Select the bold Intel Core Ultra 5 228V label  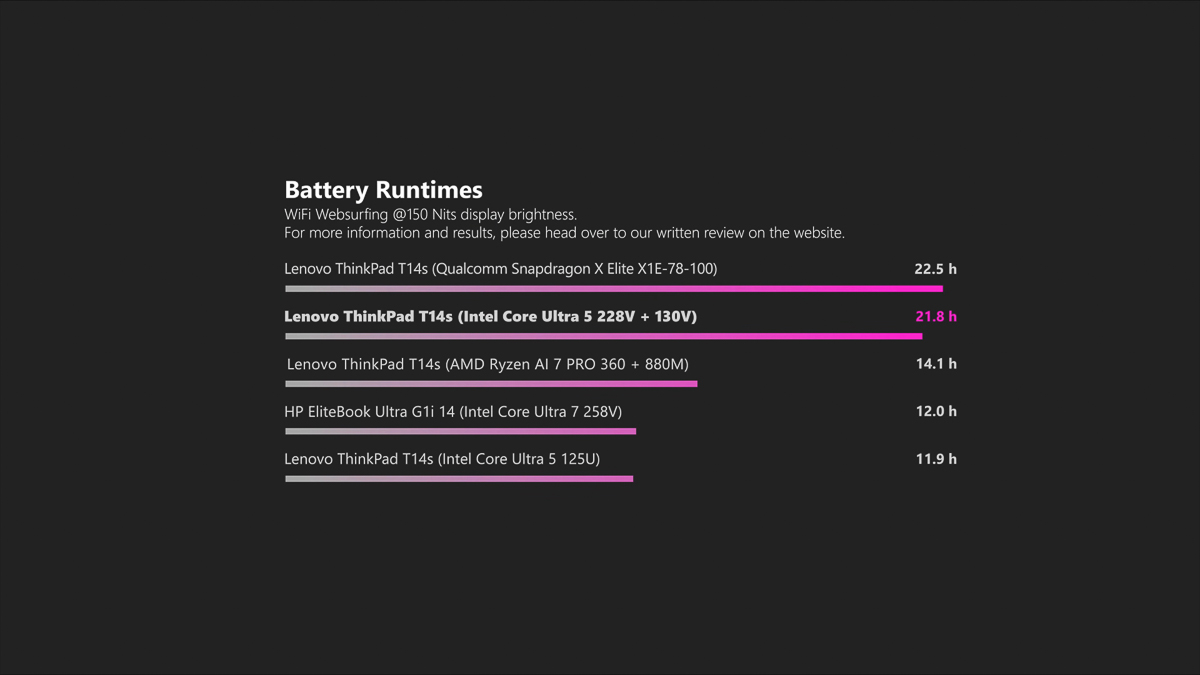pyautogui.click(x=490, y=316)
